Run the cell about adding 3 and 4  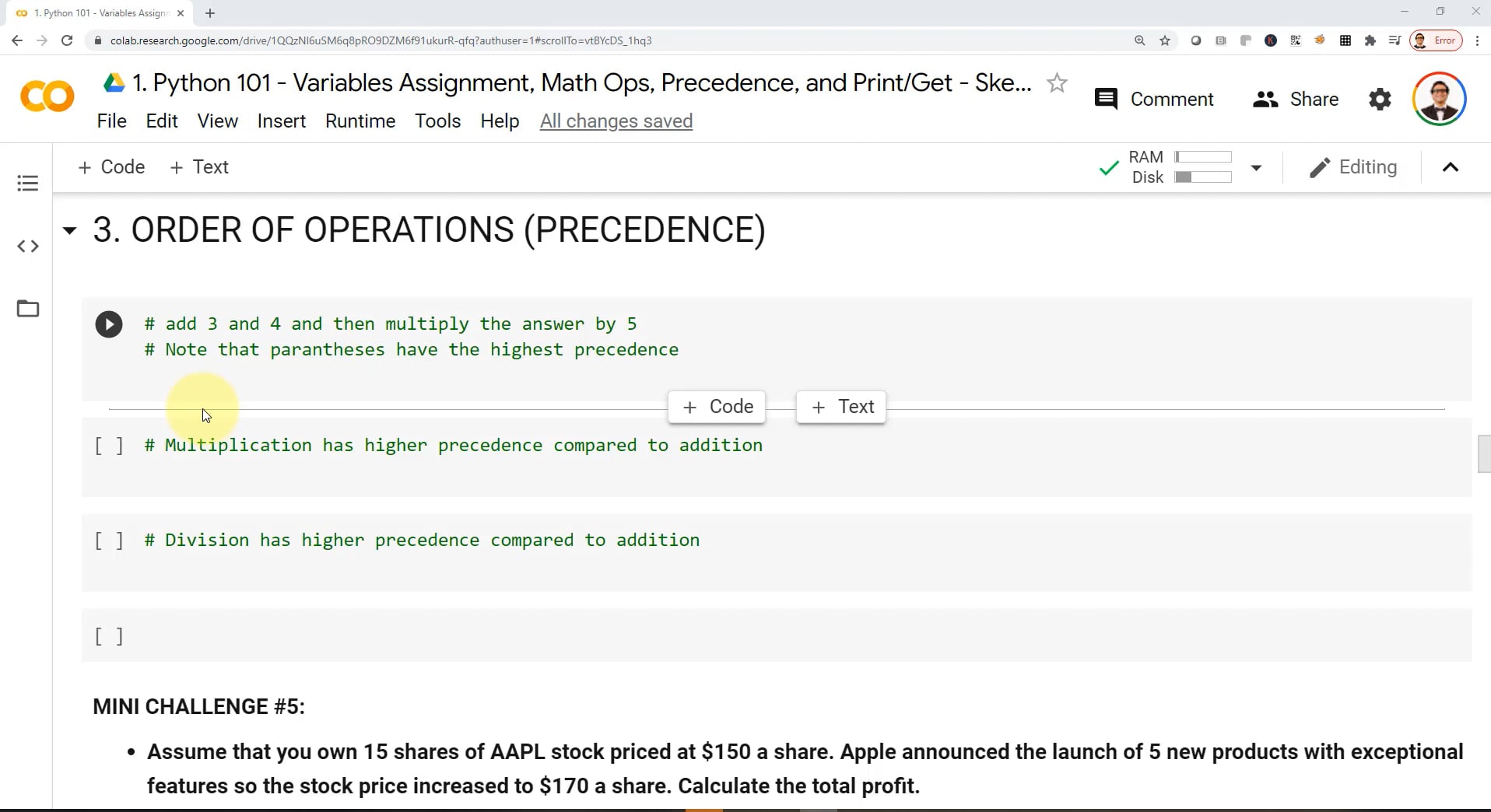coord(109,324)
